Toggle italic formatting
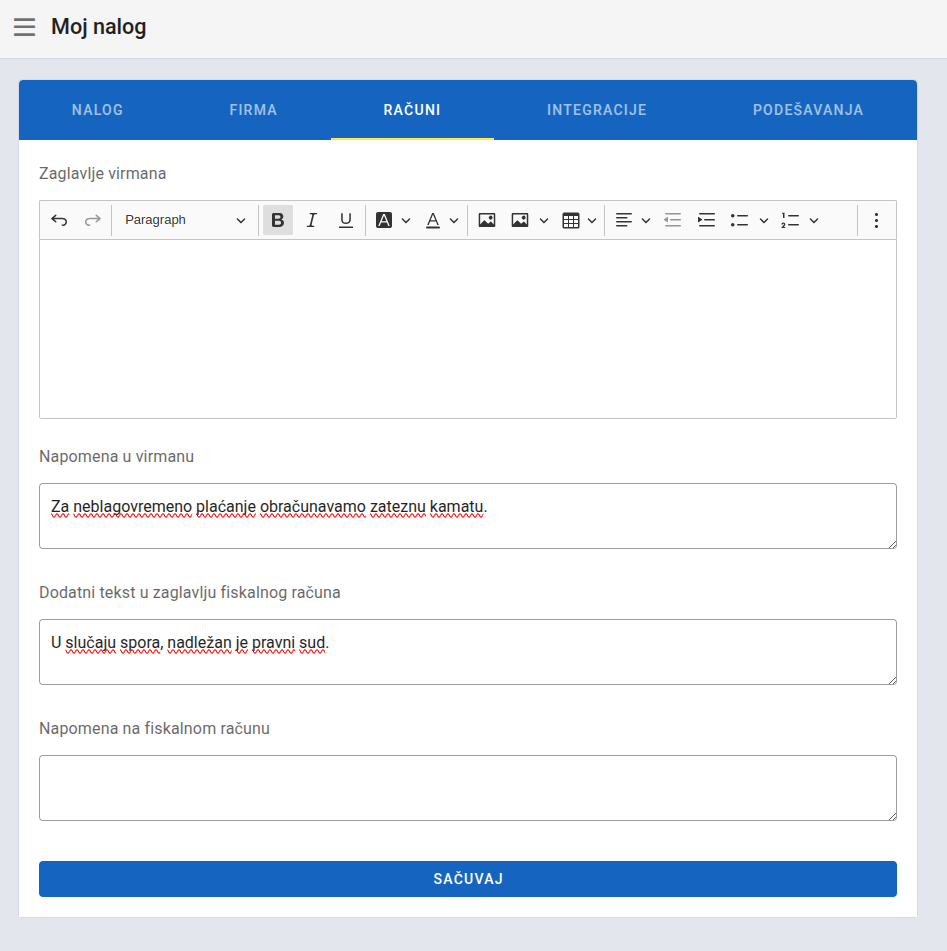 pos(312,220)
